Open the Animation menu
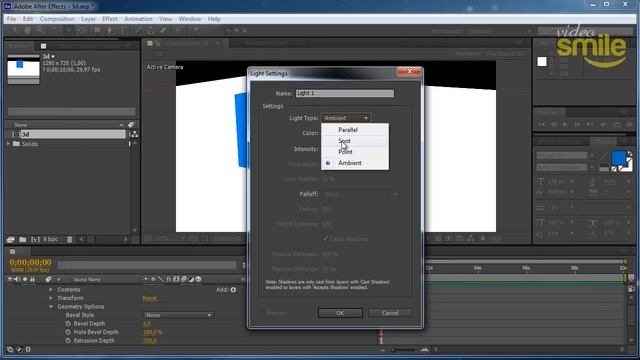The width and height of the screenshot is (640, 360). point(138,19)
